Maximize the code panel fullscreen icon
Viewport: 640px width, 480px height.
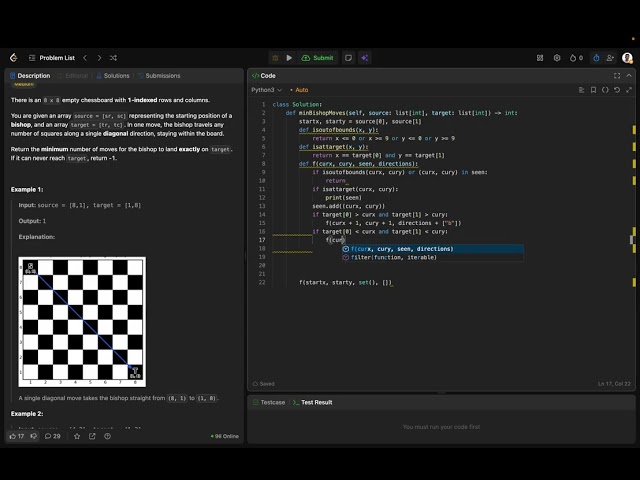tap(617, 76)
